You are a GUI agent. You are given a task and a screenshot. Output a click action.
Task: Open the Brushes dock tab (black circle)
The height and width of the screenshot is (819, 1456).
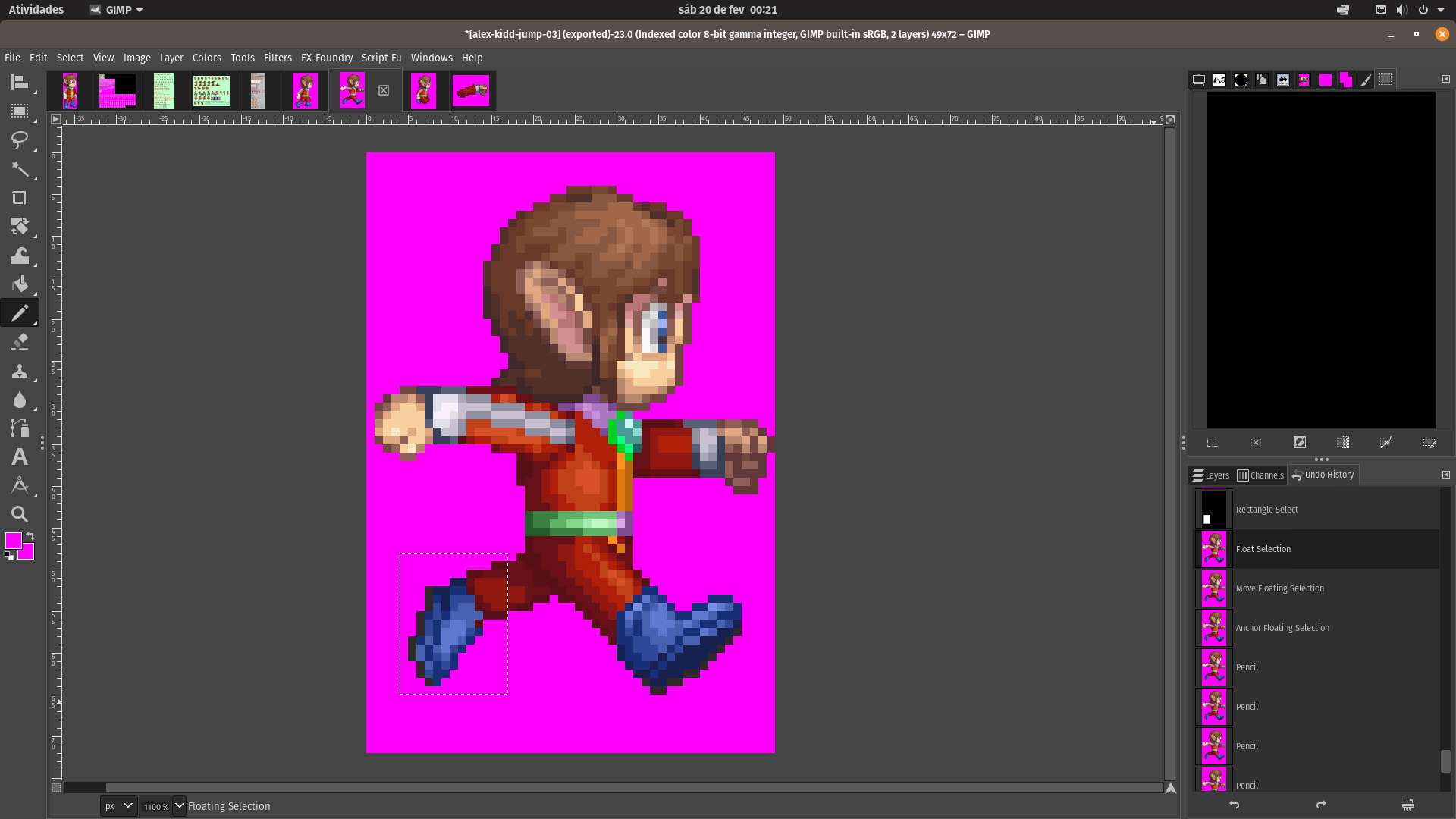pyautogui.click(x=1241, y=80)
